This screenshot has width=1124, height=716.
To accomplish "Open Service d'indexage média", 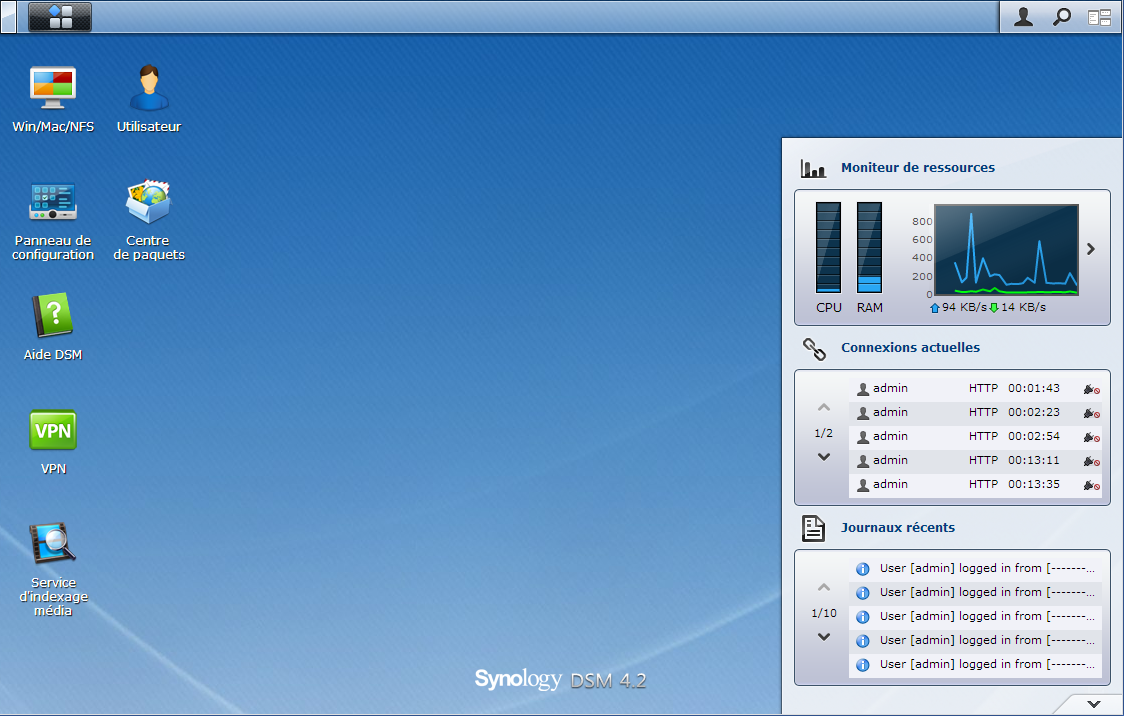I will tap(53, 544).
